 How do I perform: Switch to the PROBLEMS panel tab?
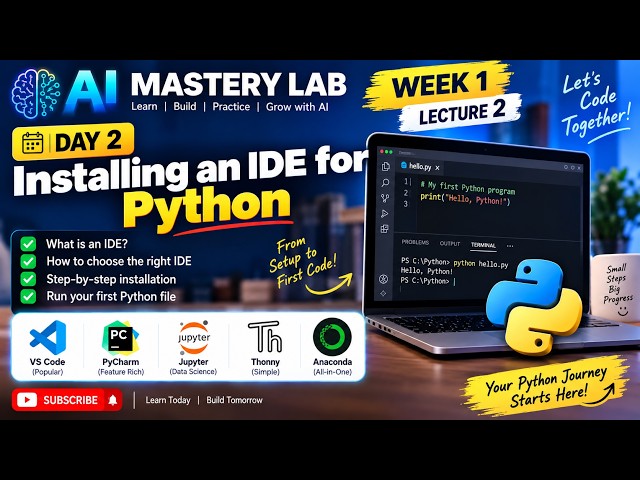pos(415,242)
